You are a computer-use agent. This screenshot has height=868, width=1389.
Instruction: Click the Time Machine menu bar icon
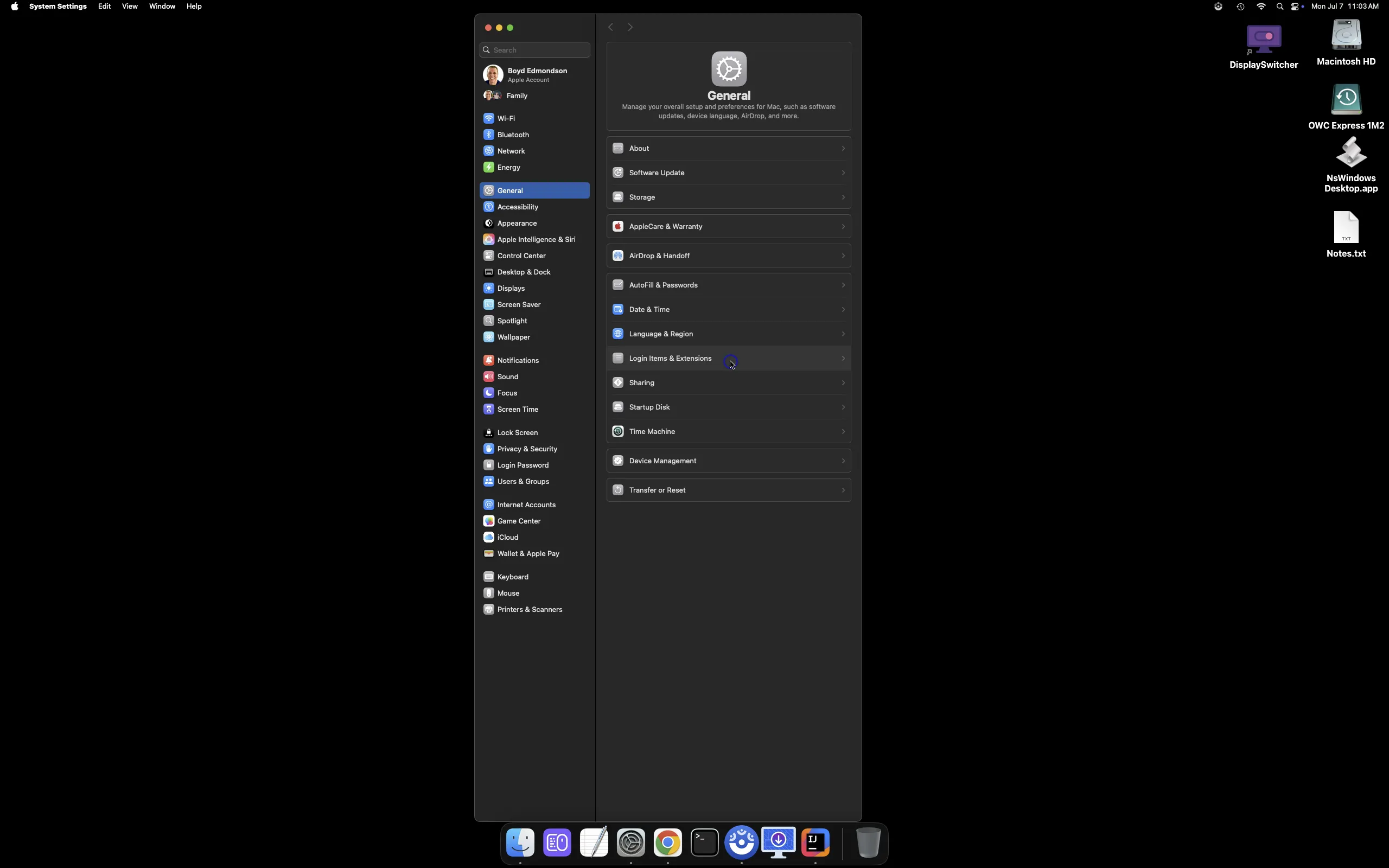1241,7
